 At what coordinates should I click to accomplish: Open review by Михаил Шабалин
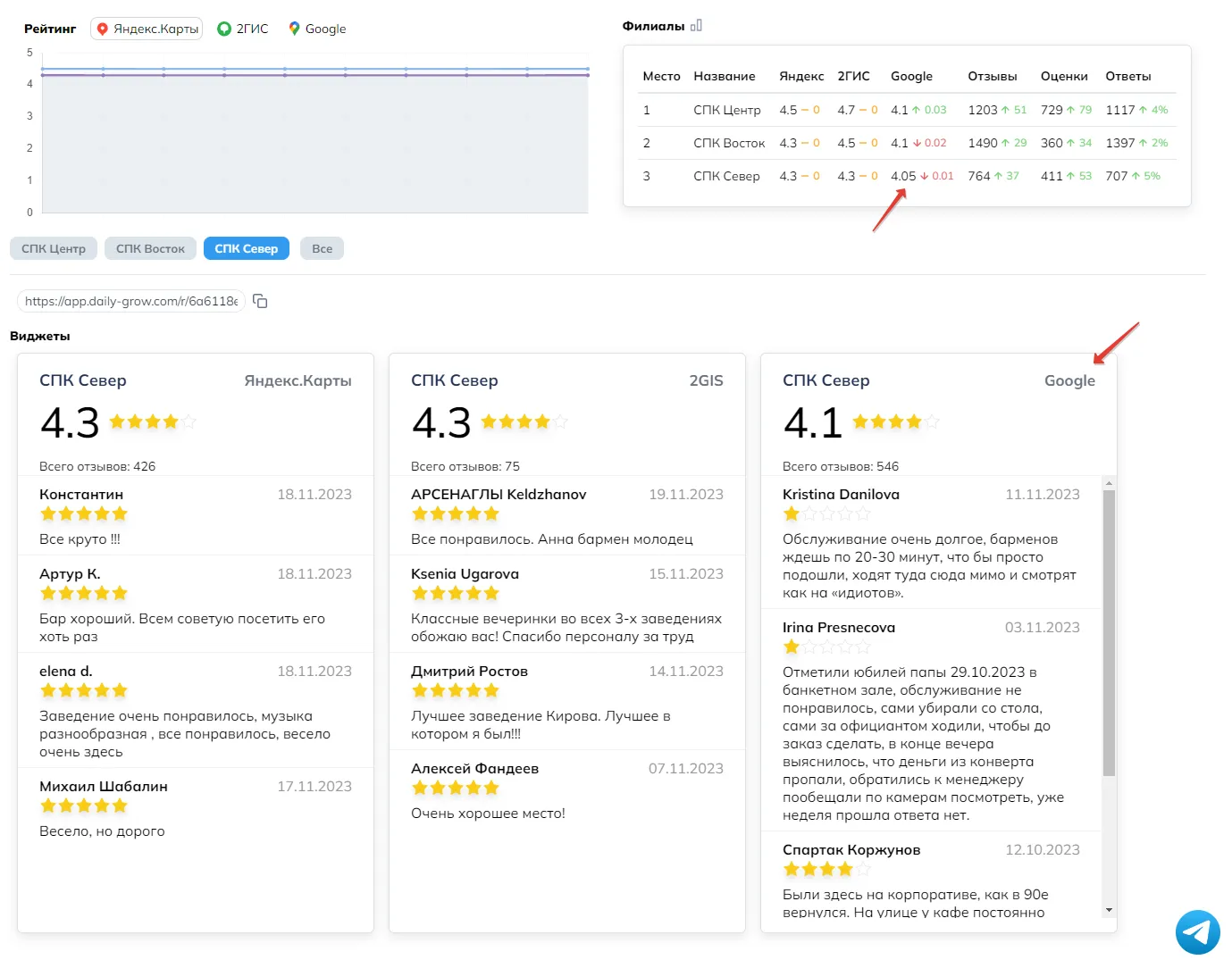(x=196, y=808)
